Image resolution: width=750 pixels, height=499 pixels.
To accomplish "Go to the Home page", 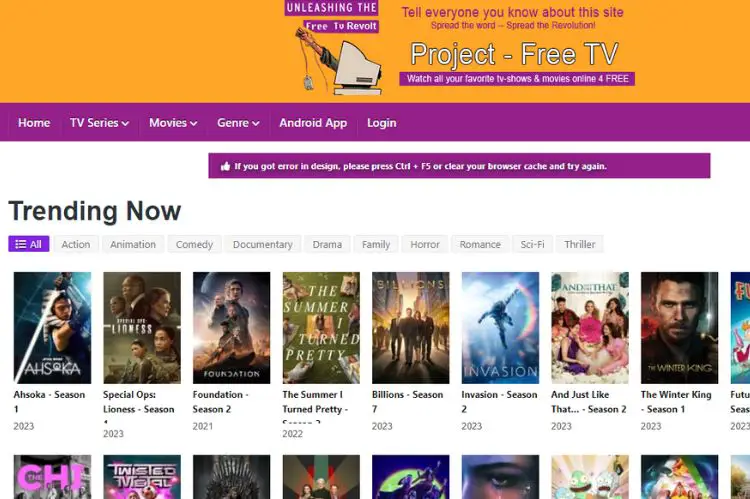I will point(34,123).
